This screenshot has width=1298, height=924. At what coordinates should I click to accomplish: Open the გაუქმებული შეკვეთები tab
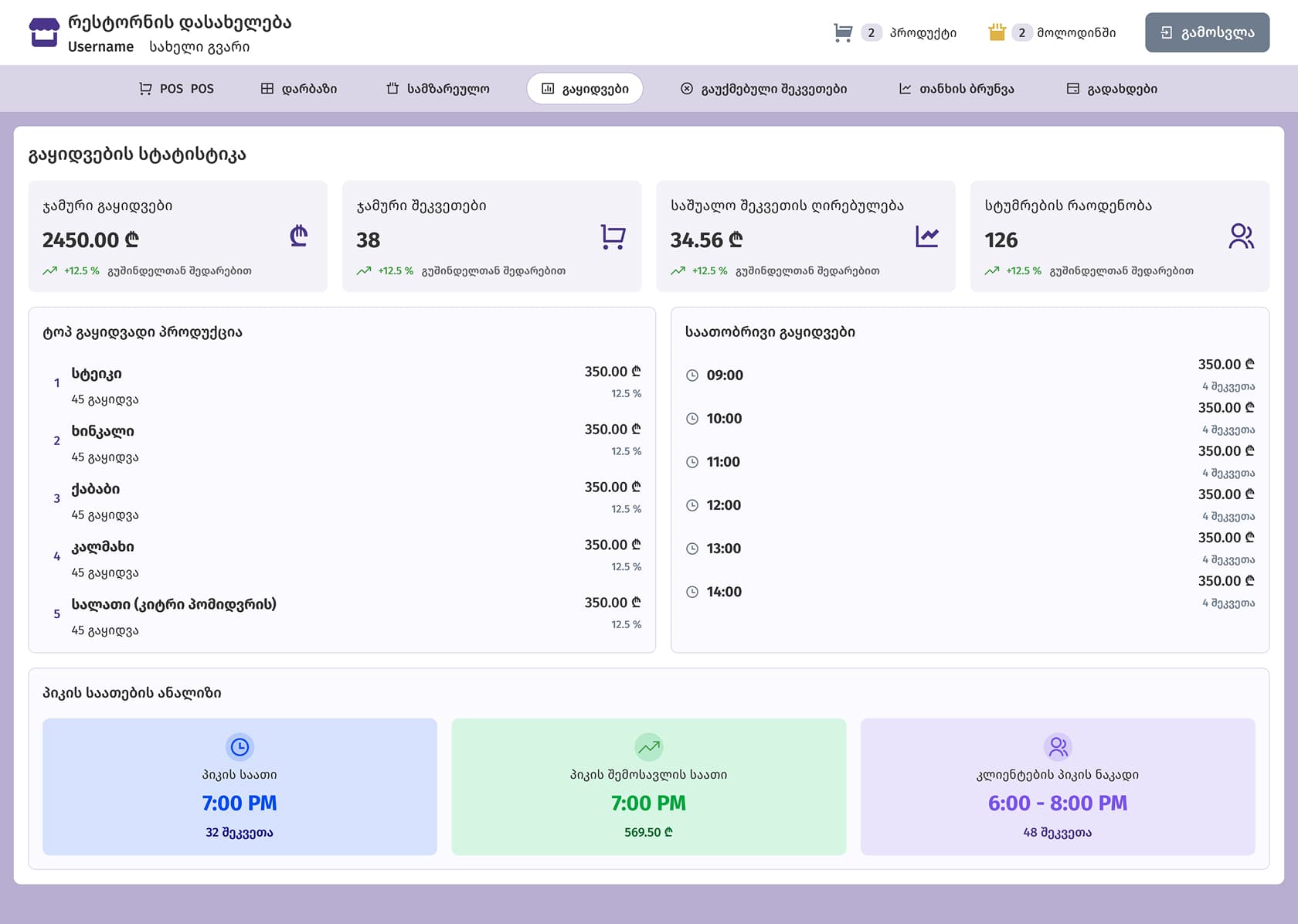pyautogui.click(x=763, y=89)
